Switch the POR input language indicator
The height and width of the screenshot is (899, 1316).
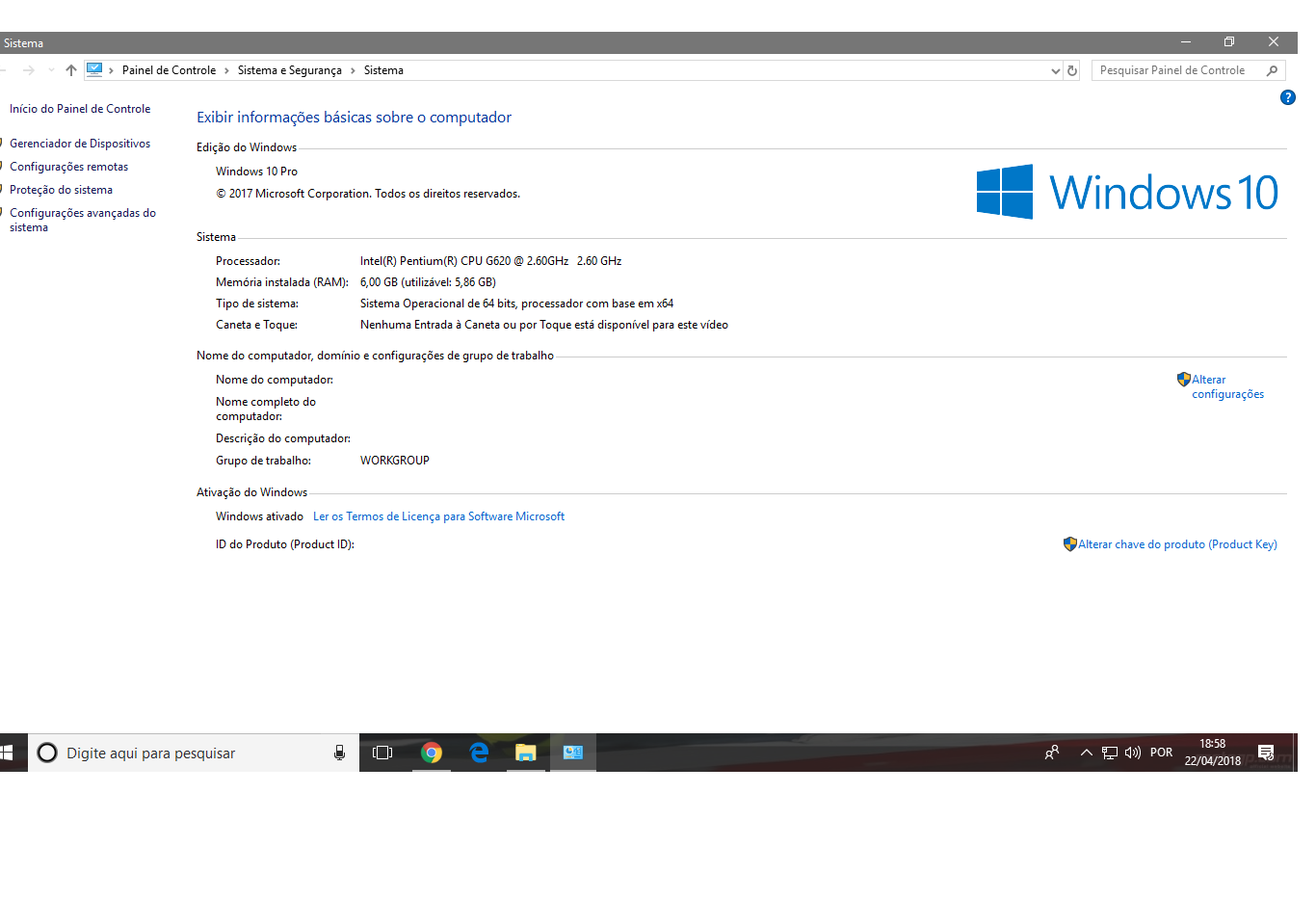point(1162,753)
